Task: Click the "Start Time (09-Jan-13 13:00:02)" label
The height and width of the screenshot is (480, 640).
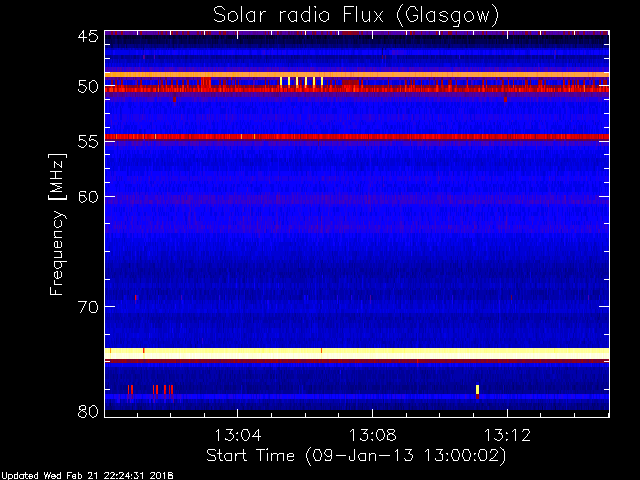Action: [x=356, y=456]
